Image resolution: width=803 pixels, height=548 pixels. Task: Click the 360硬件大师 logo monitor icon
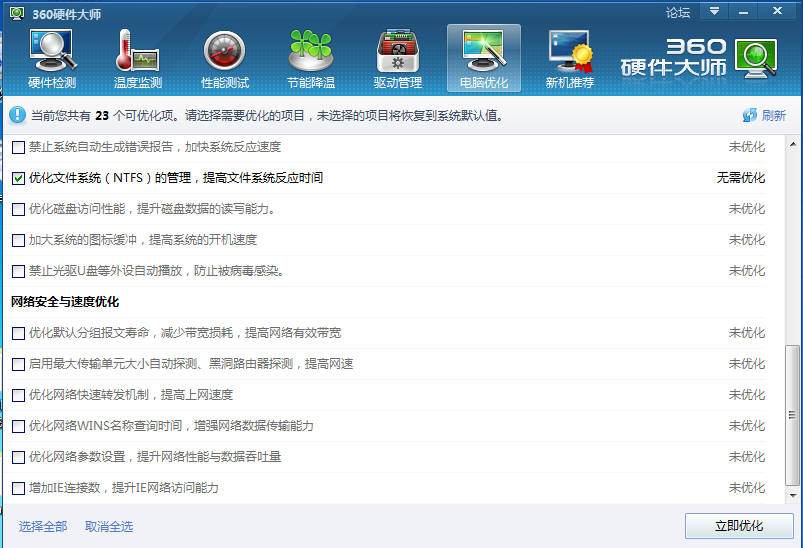[x=756, y=58]
